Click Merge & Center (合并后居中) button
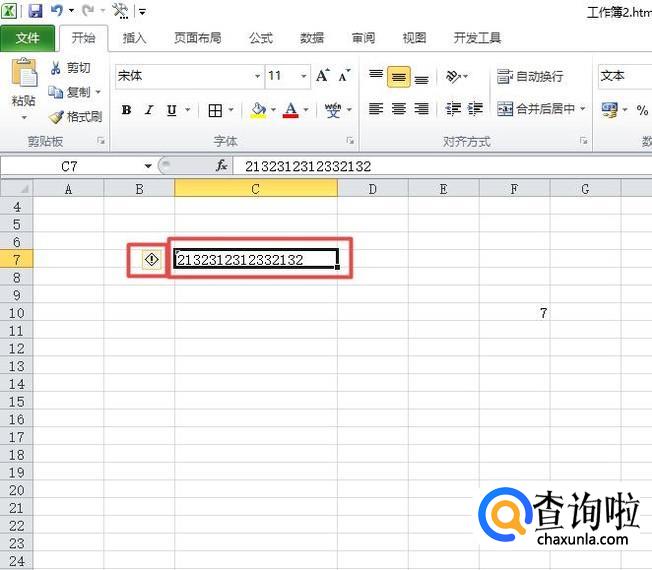Screen dimensions: 652x570 [536, 109]
